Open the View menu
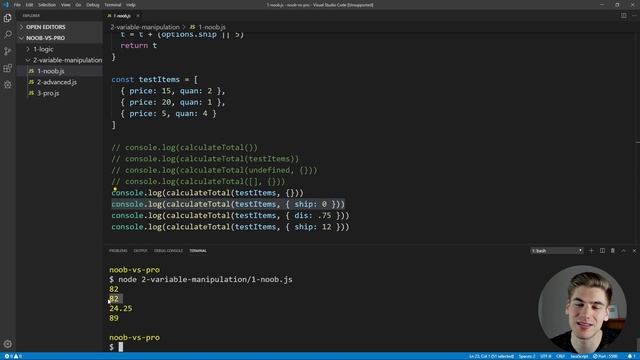Viewport: 640px width, 360px height. pyautogui.click(x=65, y=5)
